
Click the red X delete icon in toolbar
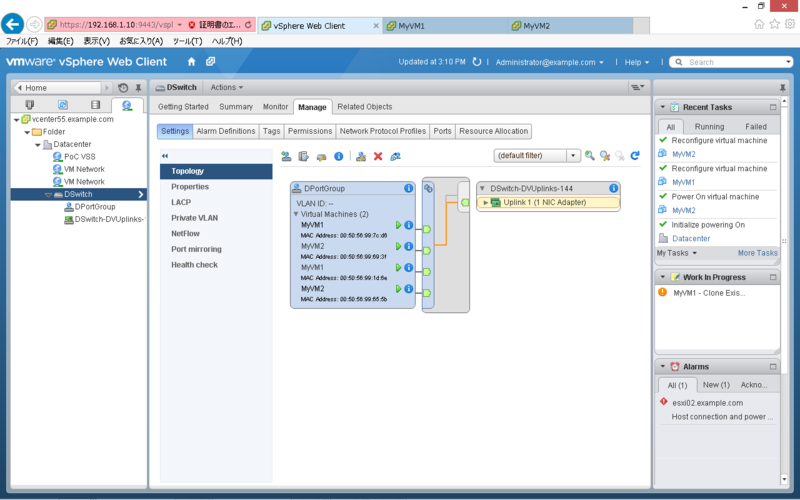(378, 156)
